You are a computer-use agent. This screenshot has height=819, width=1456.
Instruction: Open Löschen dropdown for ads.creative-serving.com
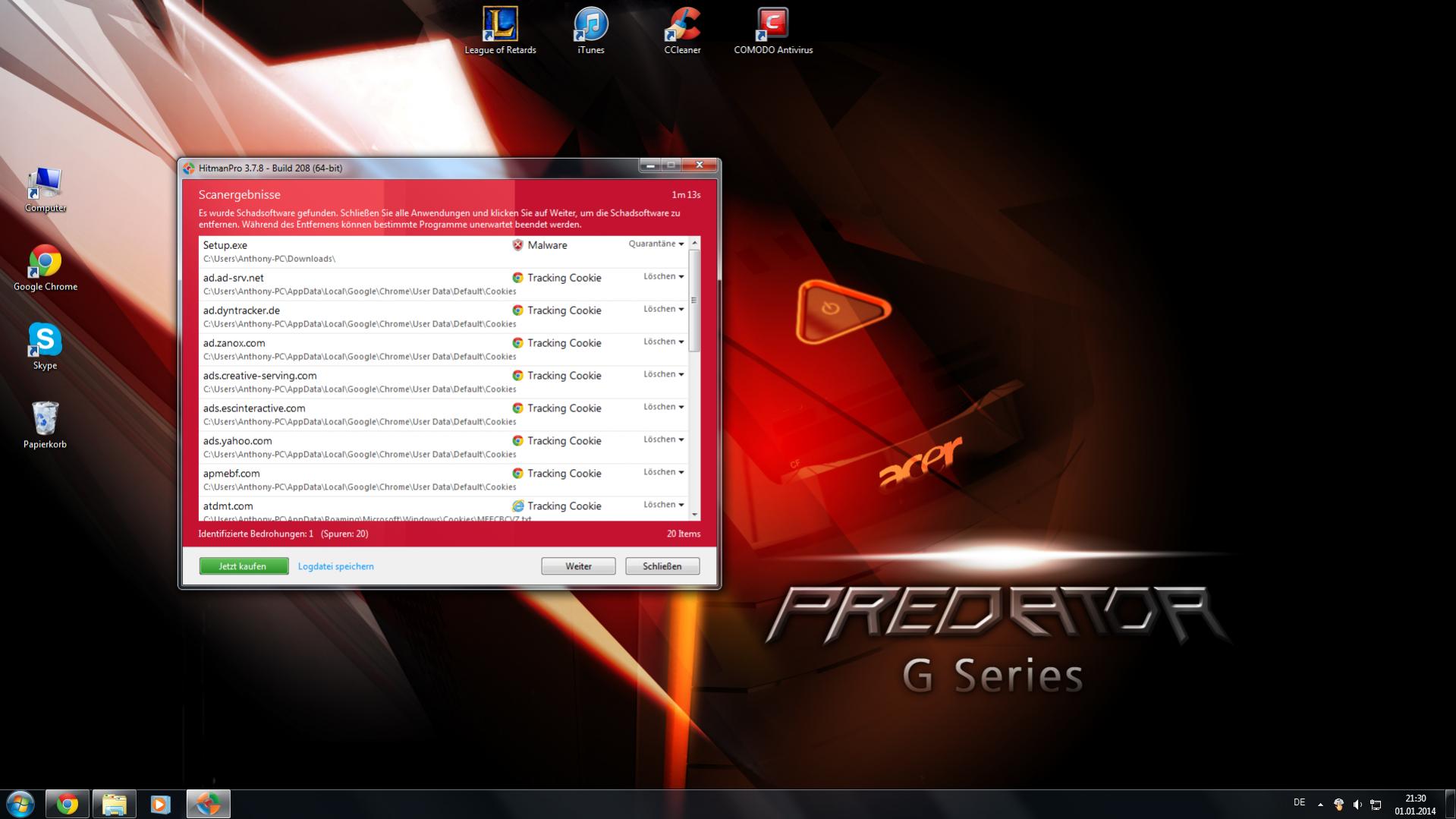pos(664,374)
